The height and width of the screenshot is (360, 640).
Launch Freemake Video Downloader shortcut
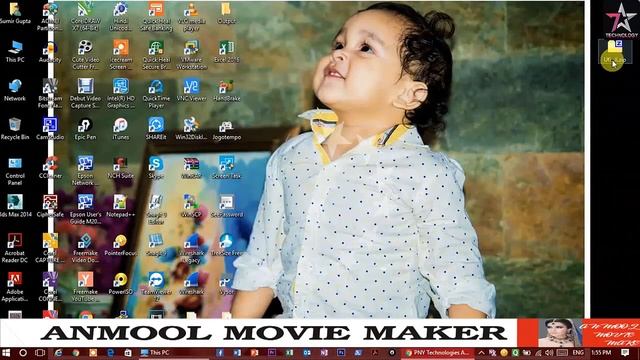(x=85, y=248)
